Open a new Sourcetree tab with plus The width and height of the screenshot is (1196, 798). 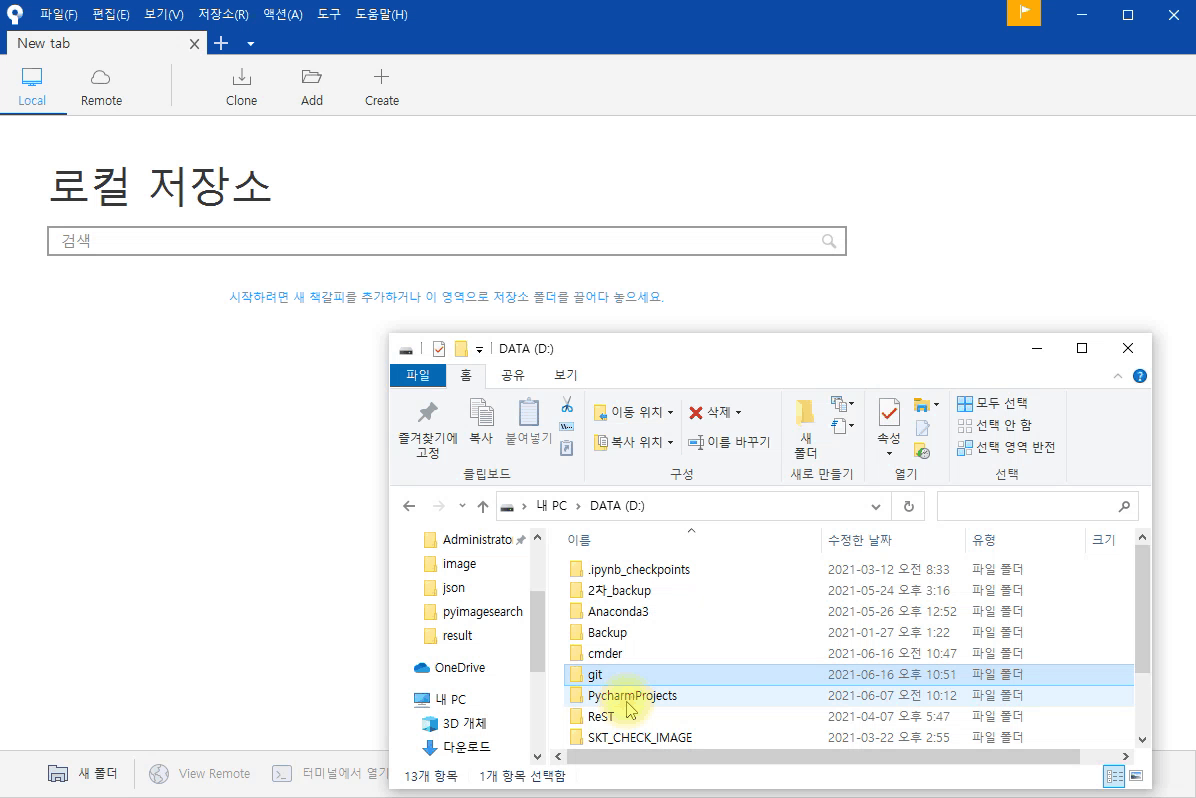221,43
